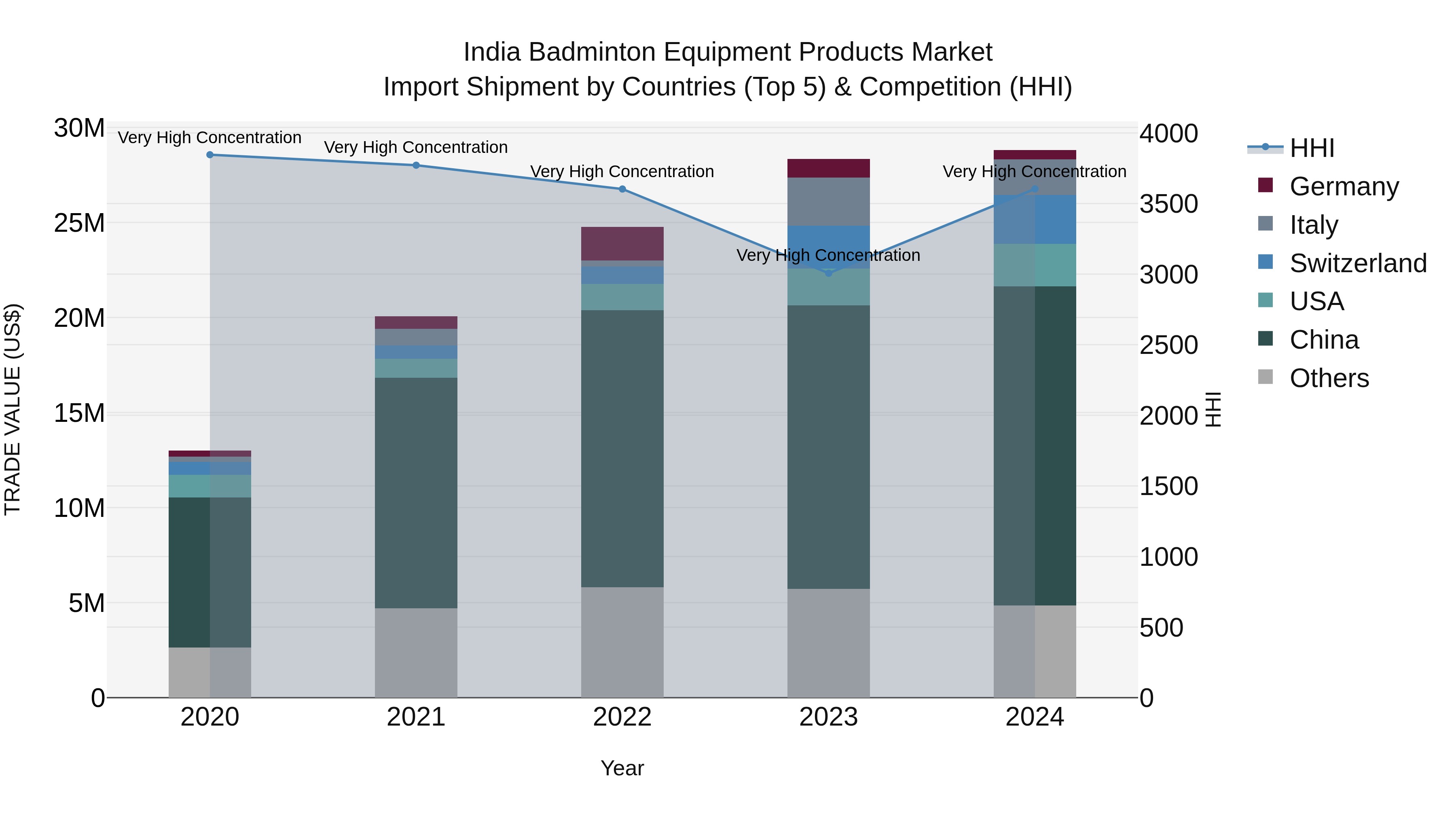This screenshot has height=819, width=1456.
Task: Click the Switzerland blue legend swatch
Action: click(x=1266, y=262)
